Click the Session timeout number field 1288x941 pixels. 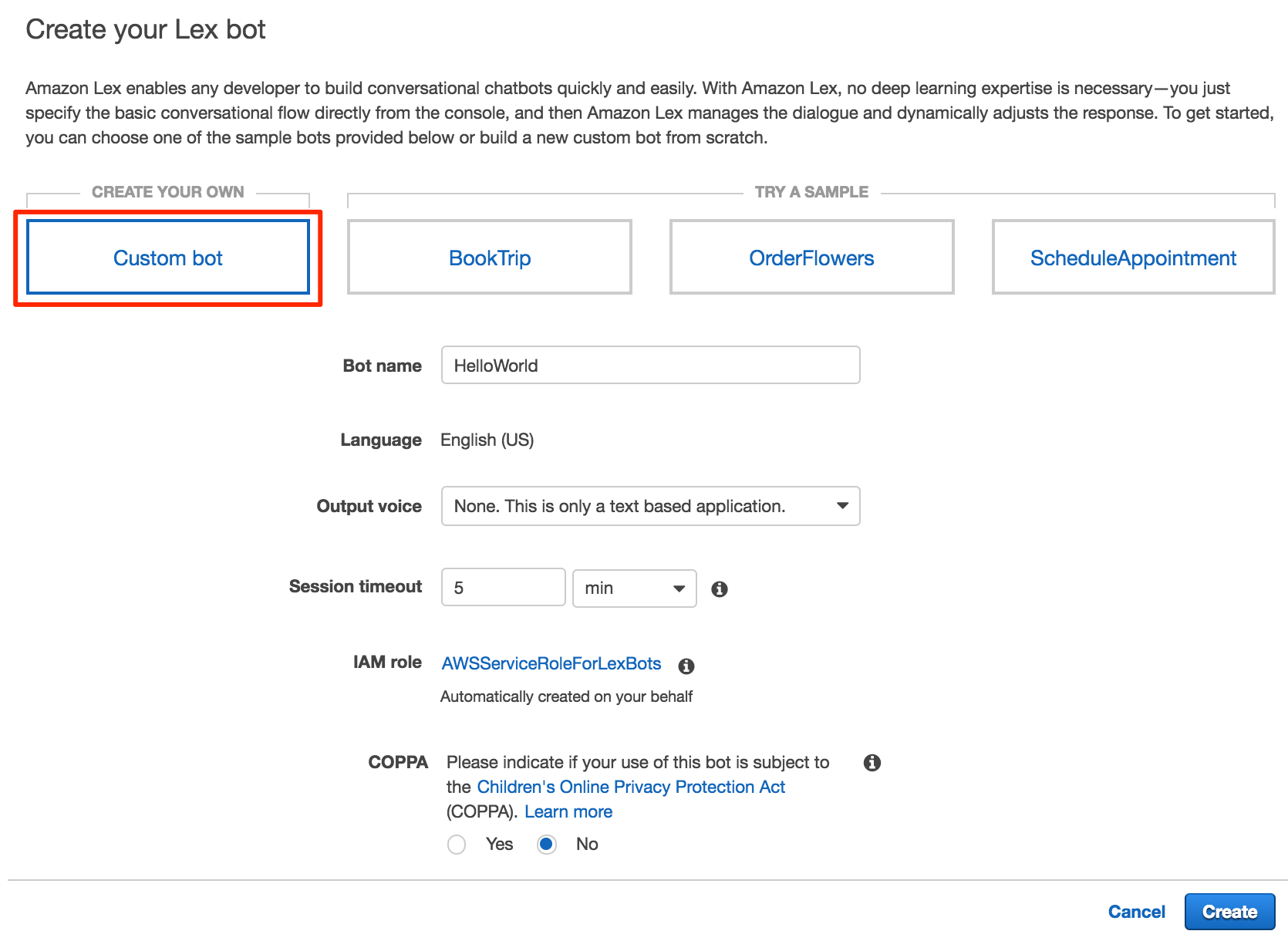tap(503, 588)
